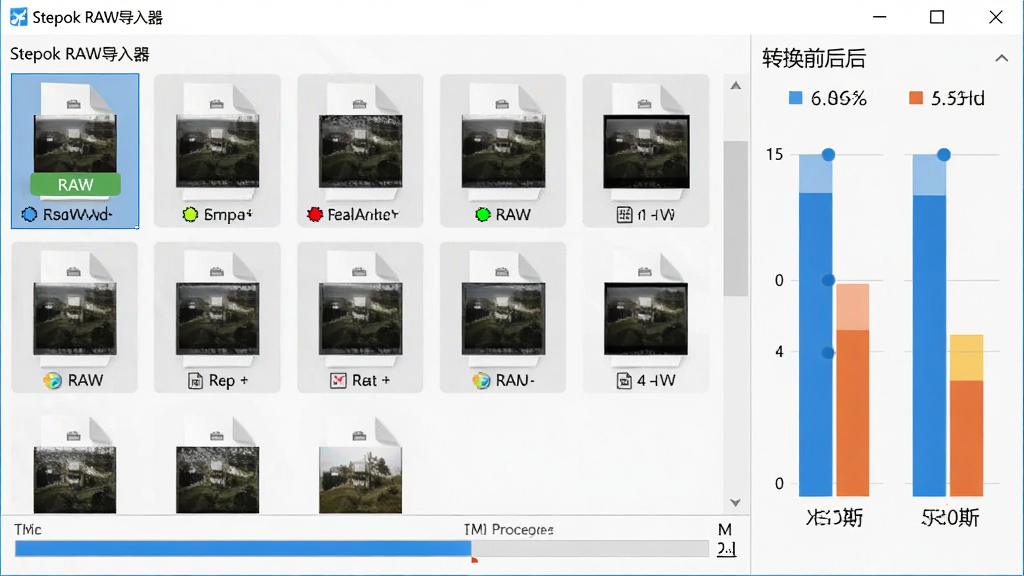Screen dimensions: 1024x576
Task: Collapse the 转换前后后 panel with the chevron
Action: [x=1001, y=59]
